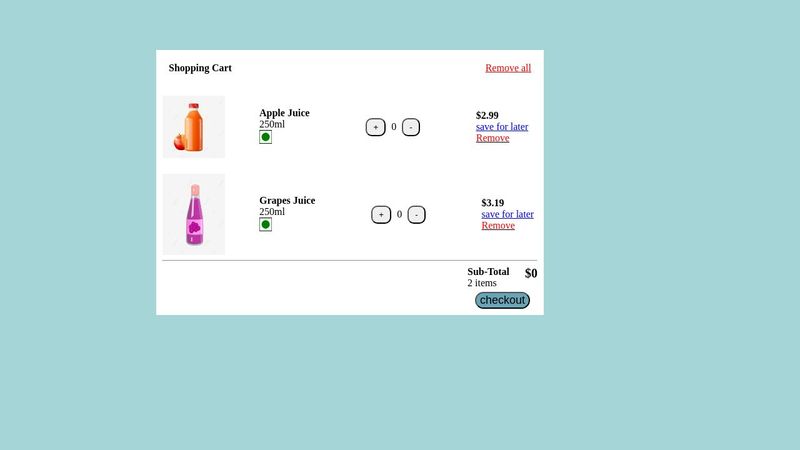Save Grapes Juice for later
800x450 pixels.
508,214
